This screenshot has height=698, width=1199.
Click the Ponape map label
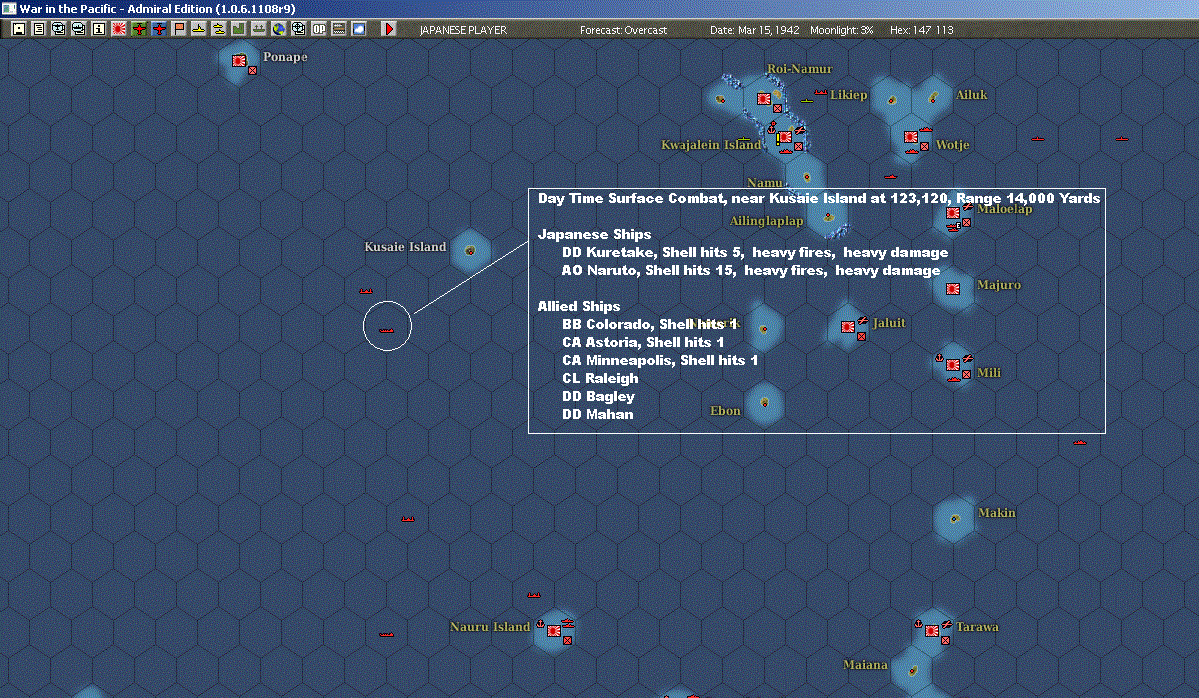(x=285, y=57)
